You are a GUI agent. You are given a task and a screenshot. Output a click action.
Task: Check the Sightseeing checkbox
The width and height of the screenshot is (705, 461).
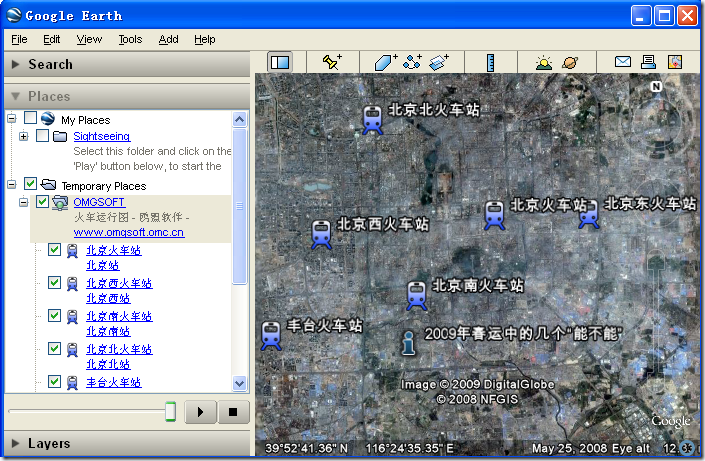42,135
